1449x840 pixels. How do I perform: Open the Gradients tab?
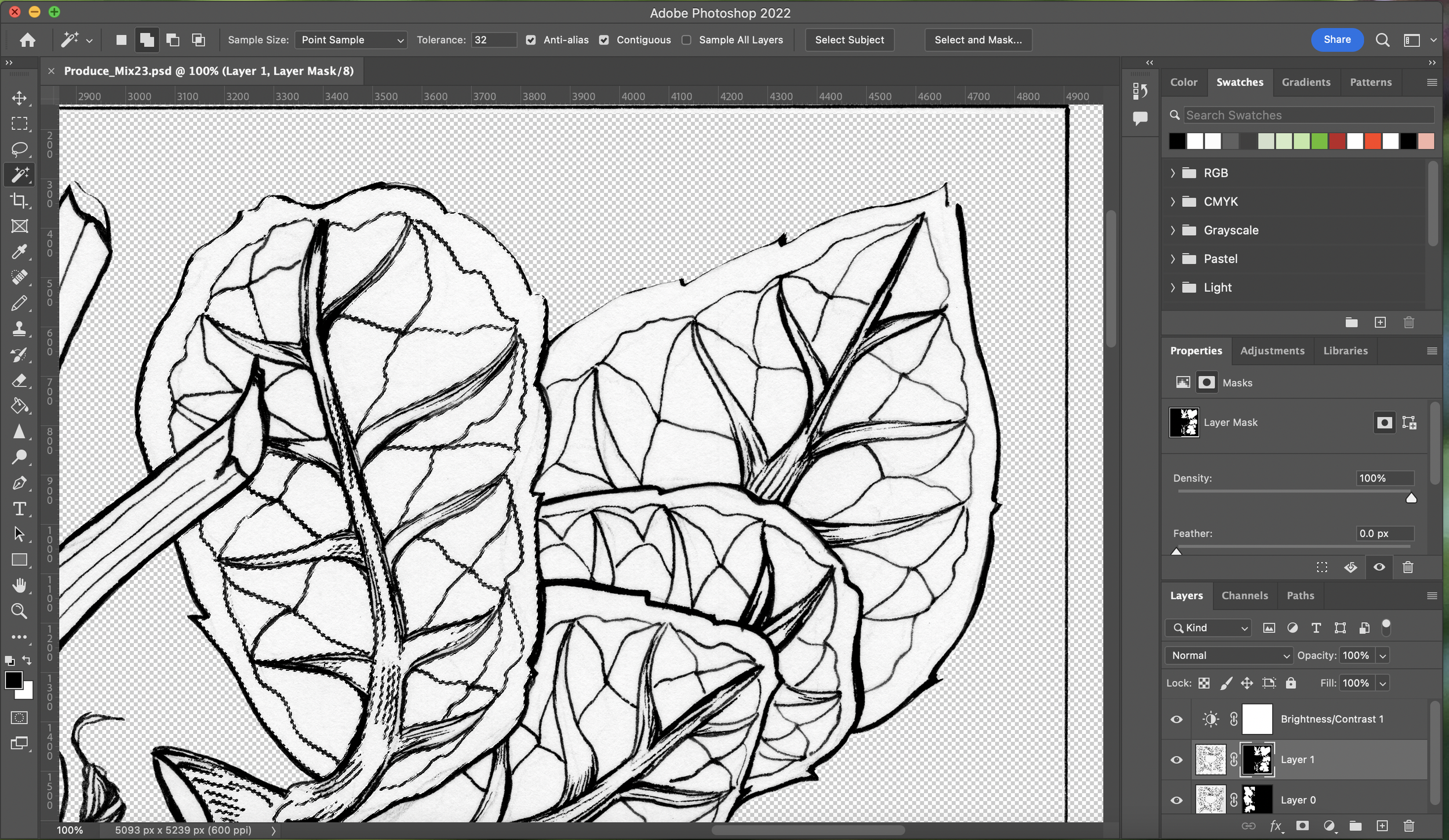point(1306,82)
